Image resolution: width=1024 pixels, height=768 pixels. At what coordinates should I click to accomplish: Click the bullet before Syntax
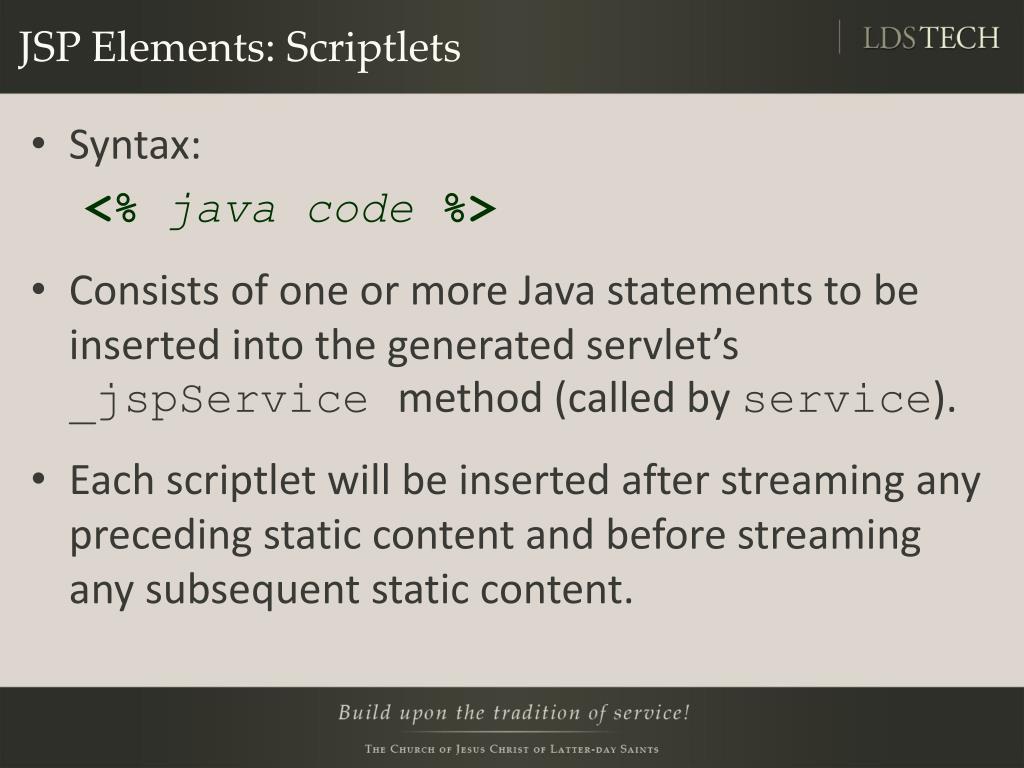click(39, 143)
